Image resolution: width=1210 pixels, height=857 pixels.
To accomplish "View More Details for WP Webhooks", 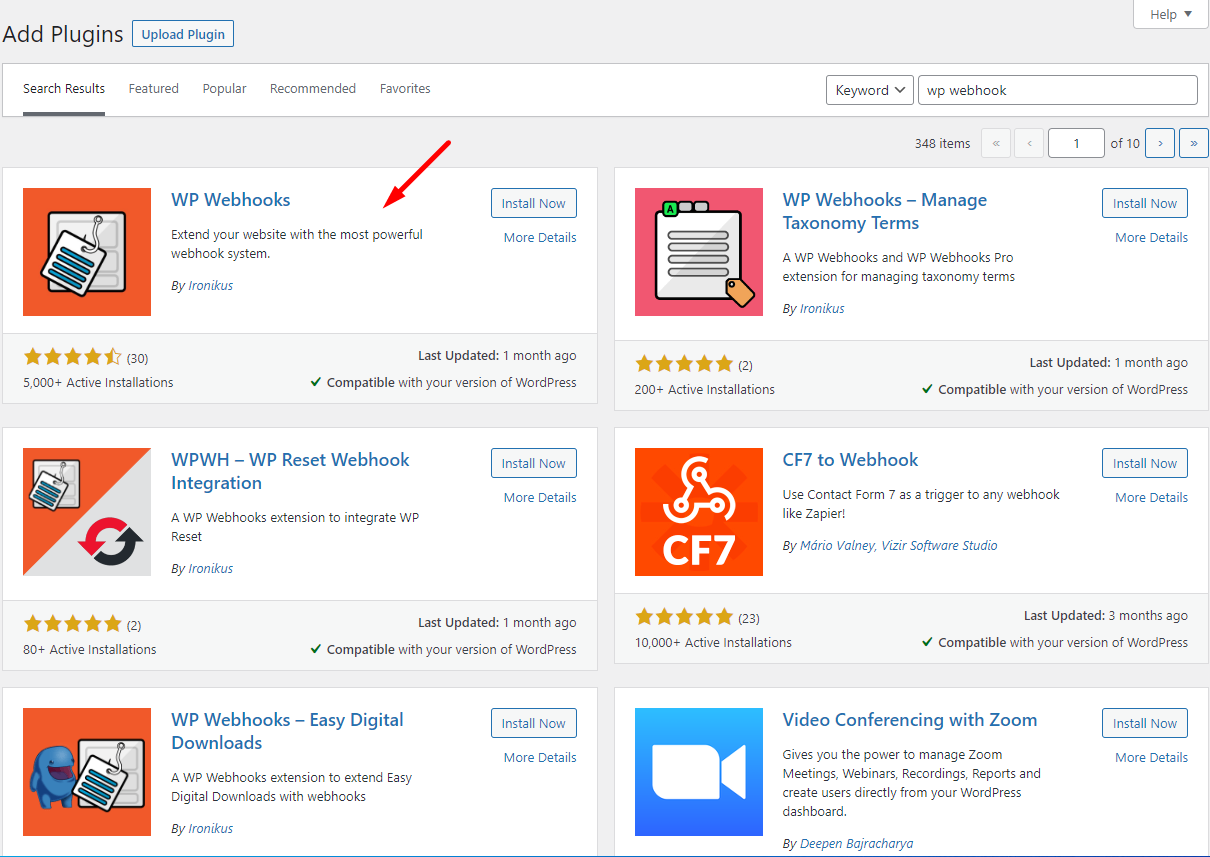I will [x=540, y=238].
